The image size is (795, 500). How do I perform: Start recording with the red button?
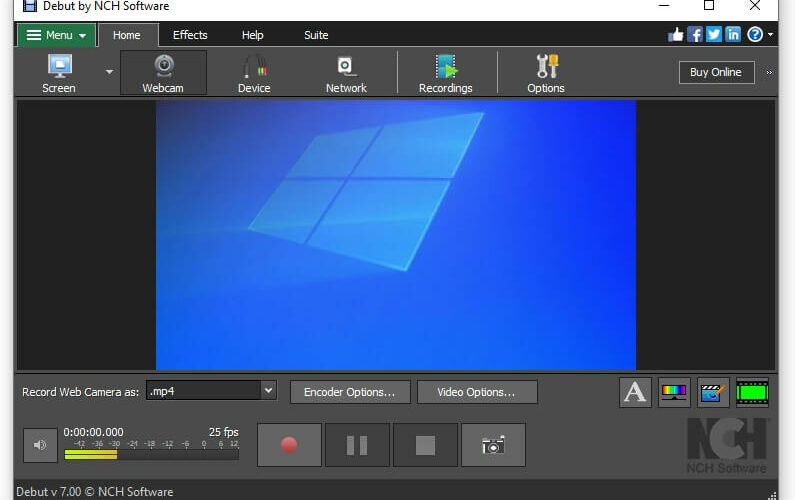click(289, 445)
